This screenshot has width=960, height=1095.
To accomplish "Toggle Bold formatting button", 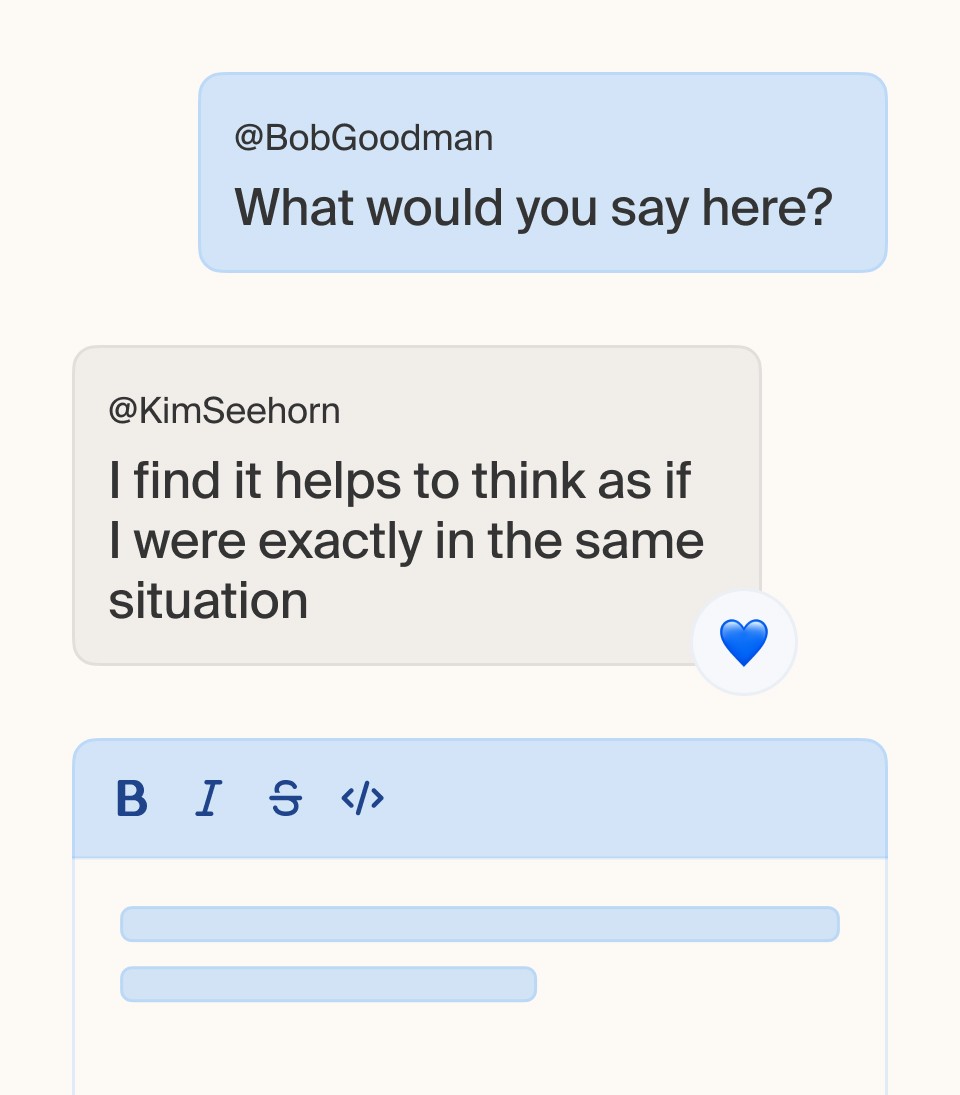I will (x=131, y=798).
